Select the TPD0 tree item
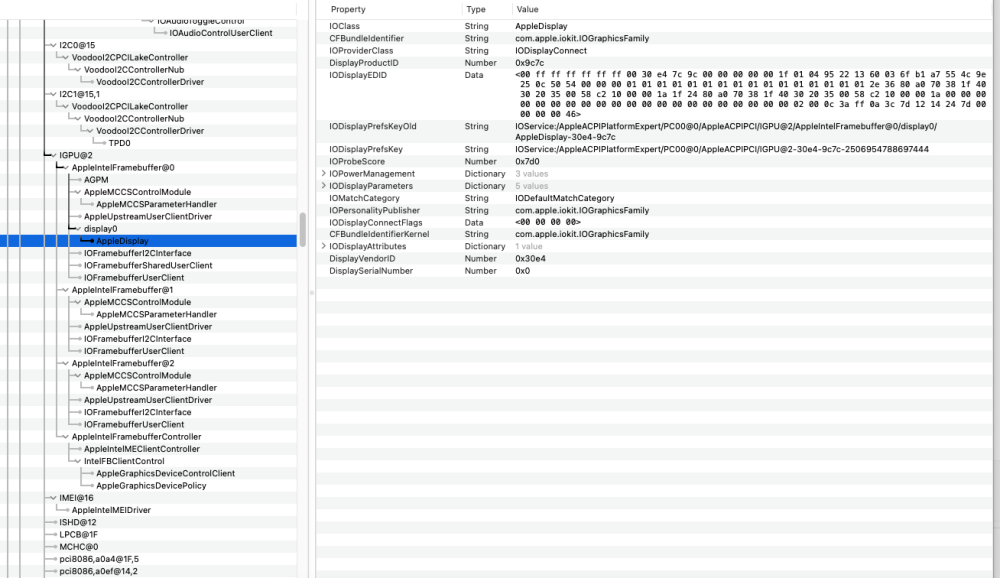Screen dimensions: 1000x578 tap(119, 144)
